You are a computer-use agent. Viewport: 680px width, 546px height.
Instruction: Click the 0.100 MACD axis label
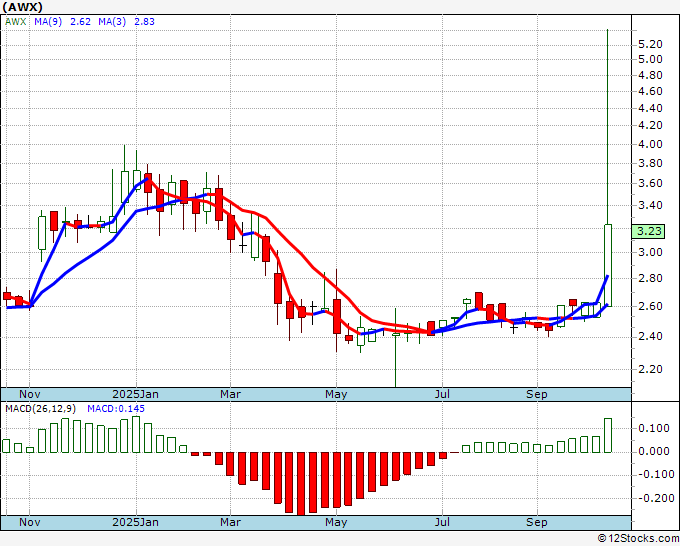pyautogui.click(x=654, y=428)
